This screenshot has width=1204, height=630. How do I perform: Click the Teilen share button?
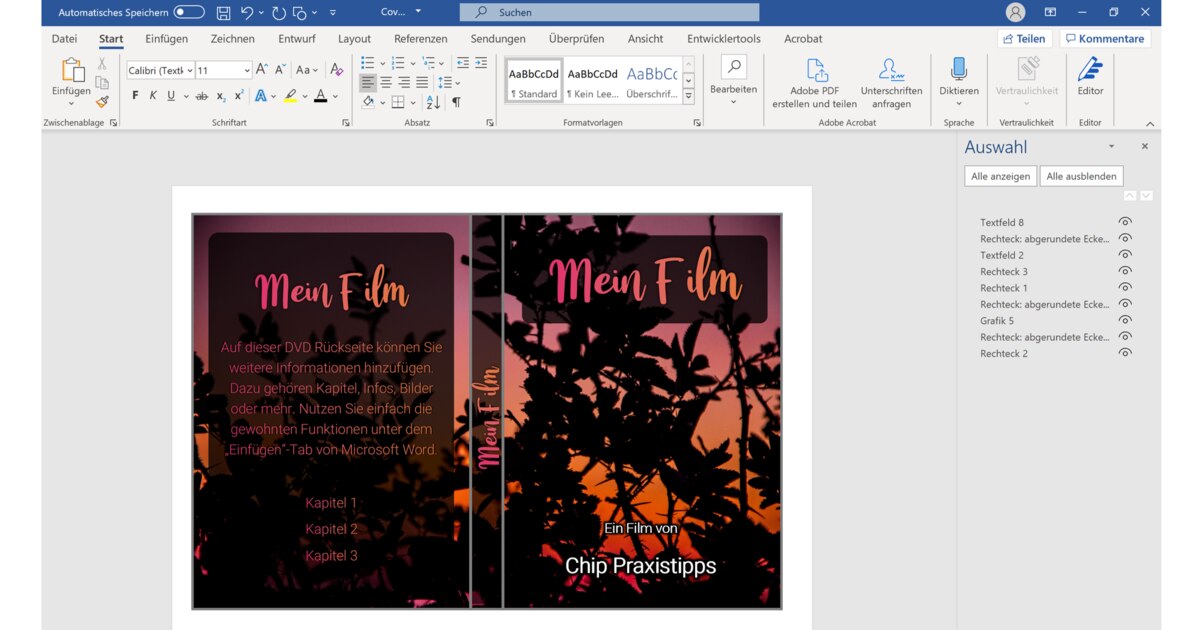tap(1023, 39)
